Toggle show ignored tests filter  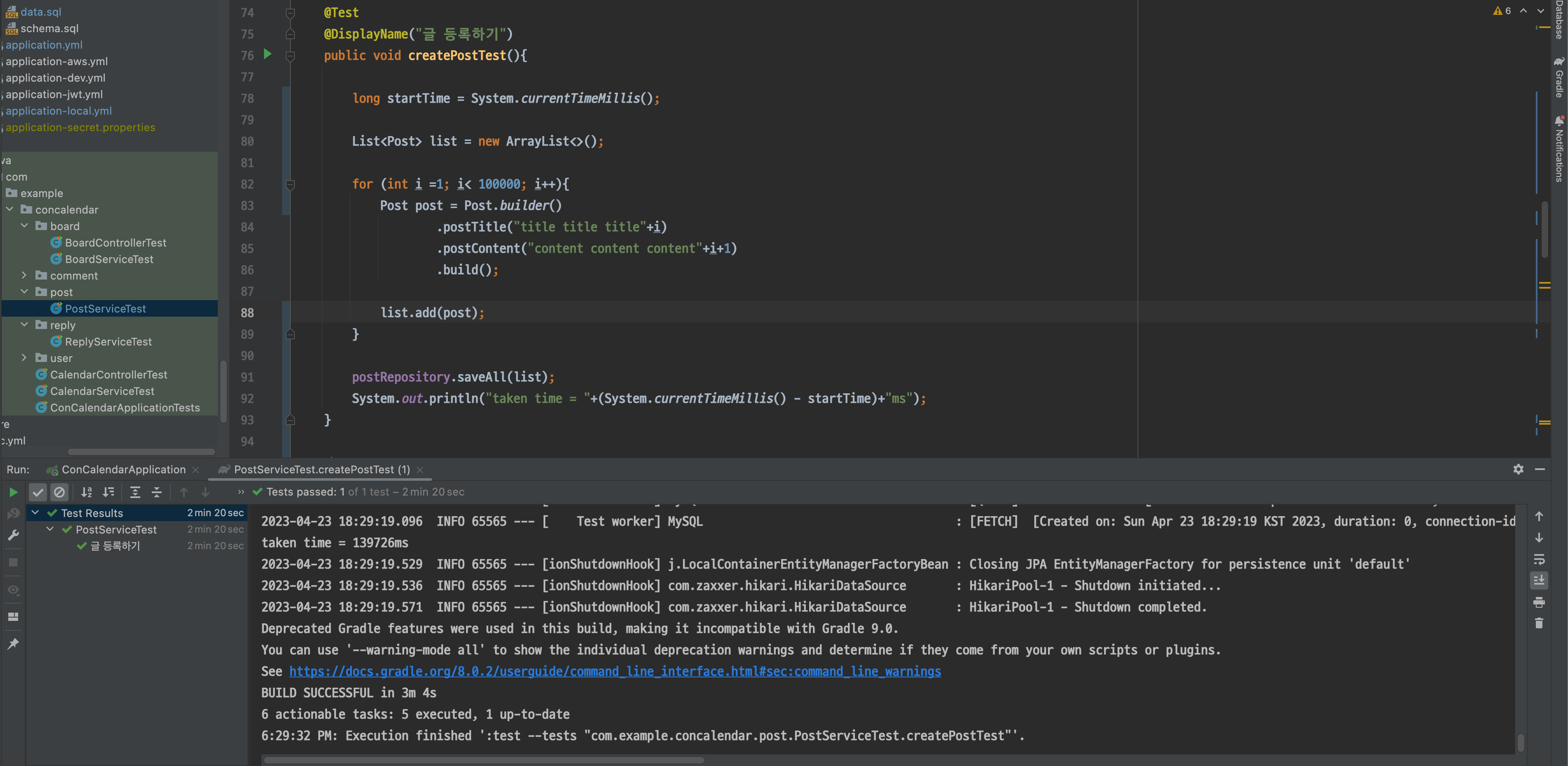click(59, 491)
